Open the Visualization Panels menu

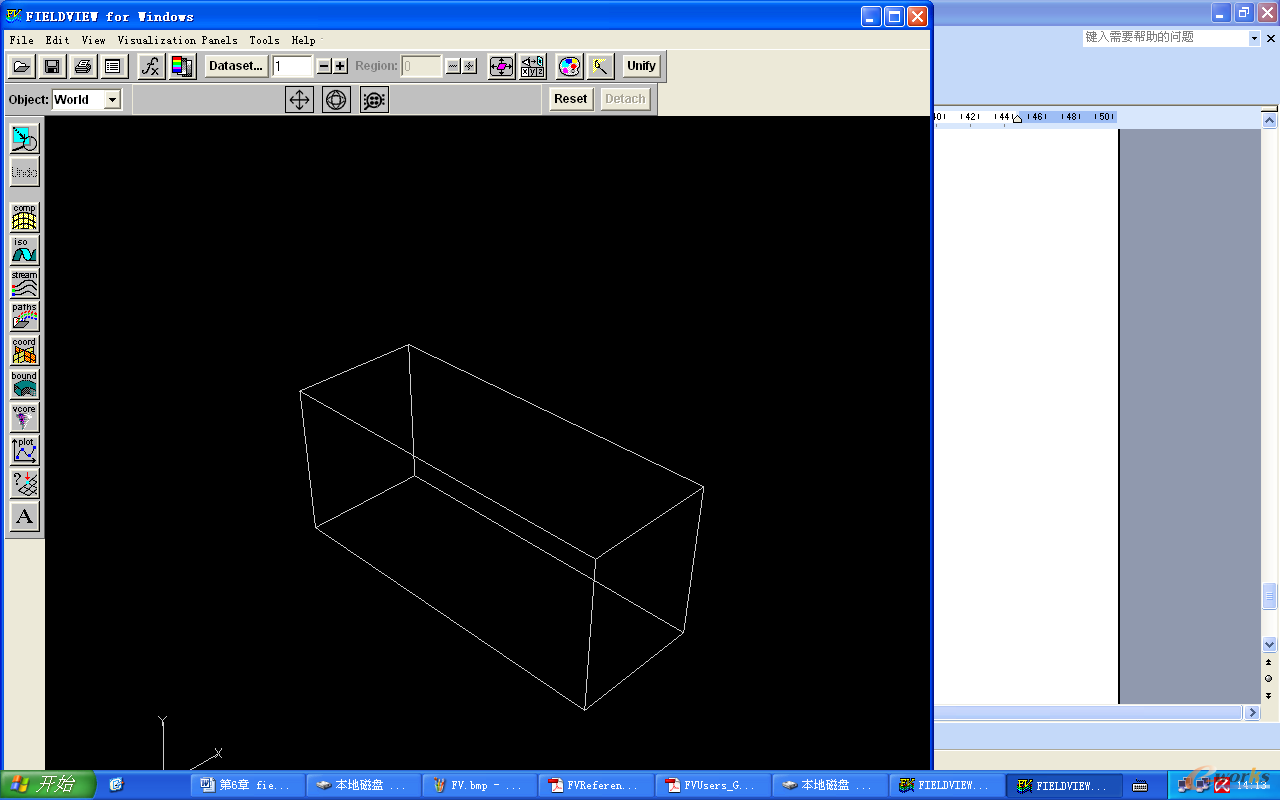(177, 40)
